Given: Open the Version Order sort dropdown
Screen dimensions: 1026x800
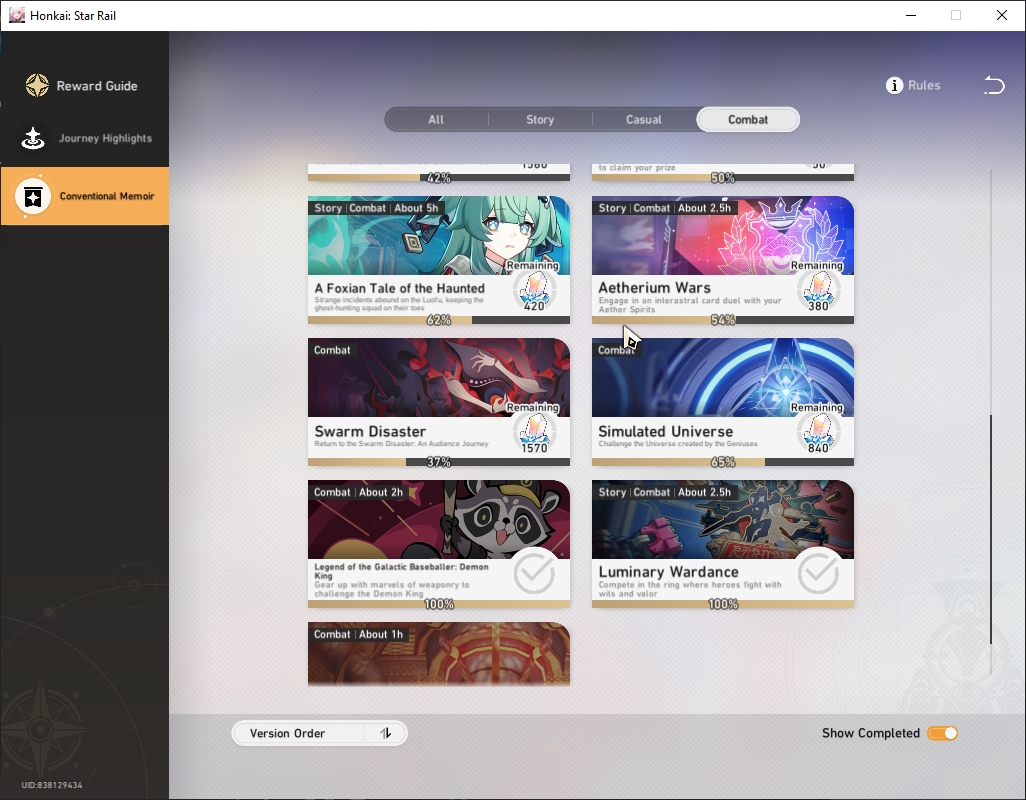Looking at the screenshot, I should (319, 733).
